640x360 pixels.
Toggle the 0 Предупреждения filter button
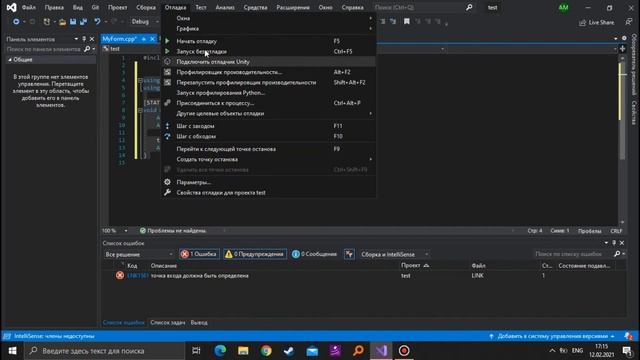click(255, 254)
